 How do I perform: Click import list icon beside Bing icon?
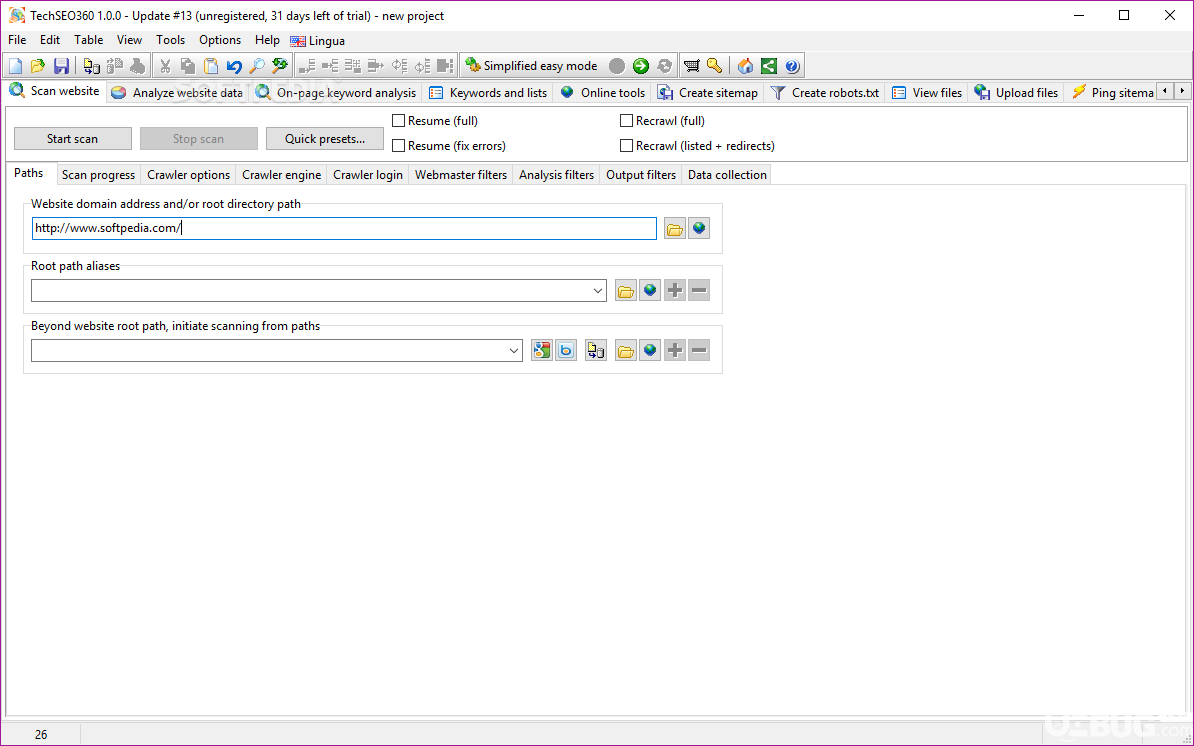point(595,350)
